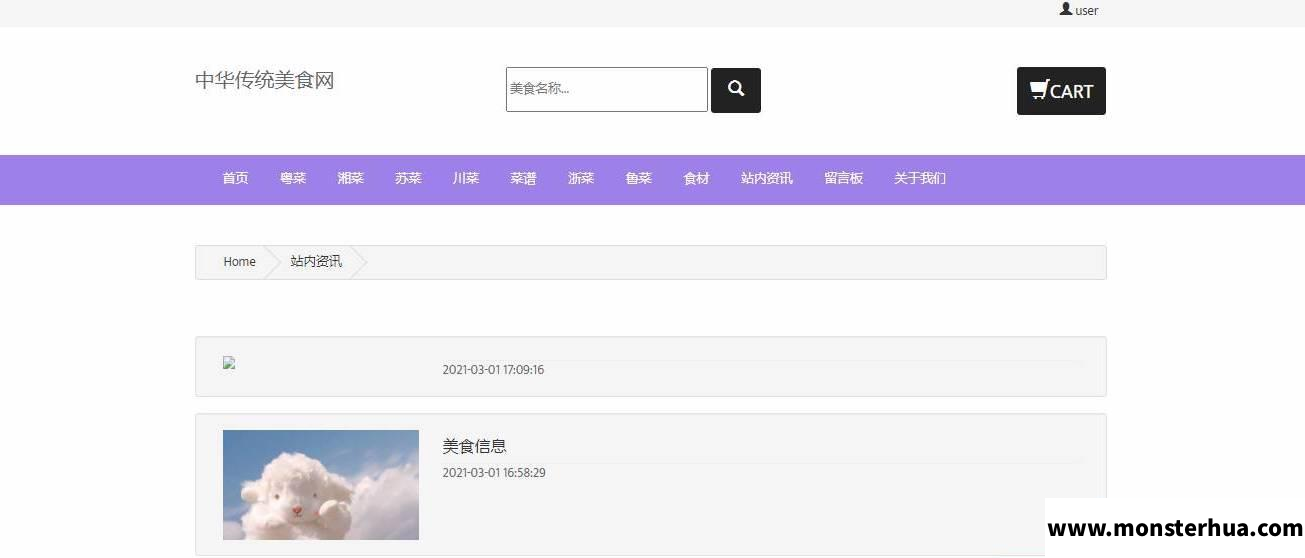Click the 站内资讯 breadcrumb
The width and height of the screenshot is (1305, 558).
pyautogui.click(x=316, y=262)
